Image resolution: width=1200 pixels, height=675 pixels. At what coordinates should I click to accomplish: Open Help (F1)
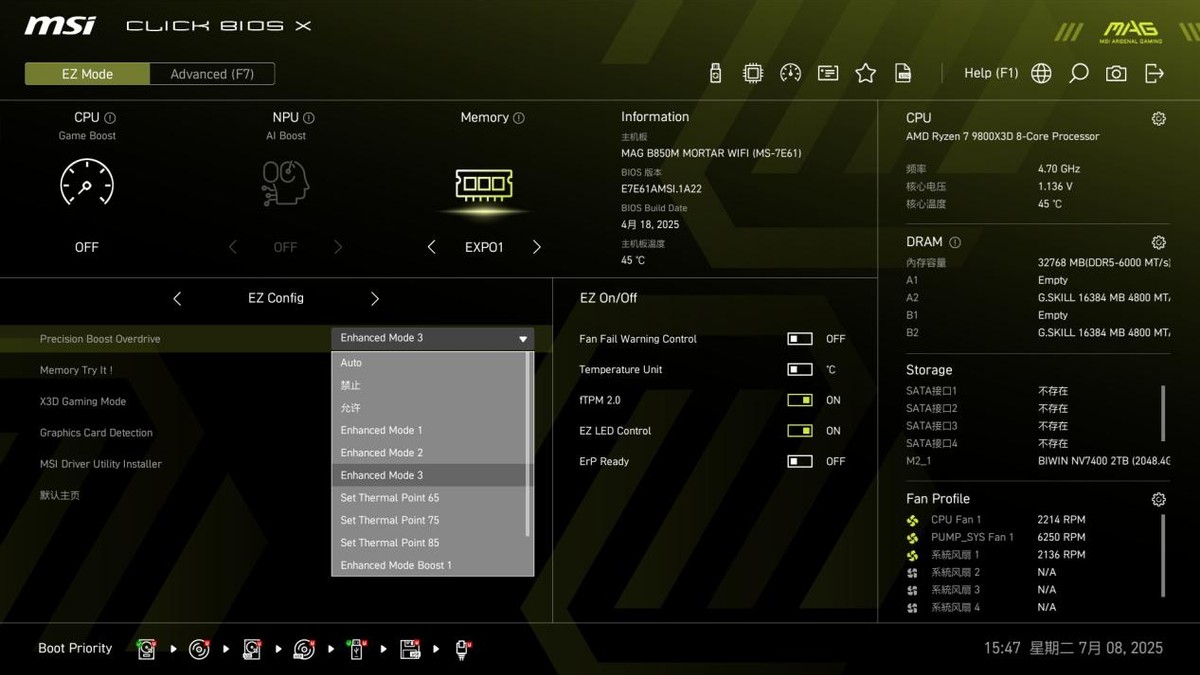(991, 73)
